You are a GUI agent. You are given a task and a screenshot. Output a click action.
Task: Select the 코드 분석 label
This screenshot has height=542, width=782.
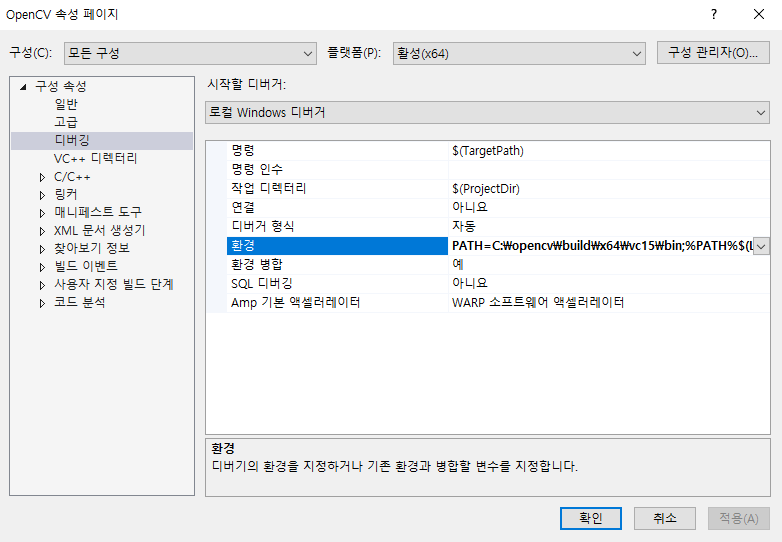pyautogui.click(x=80, y=302)
